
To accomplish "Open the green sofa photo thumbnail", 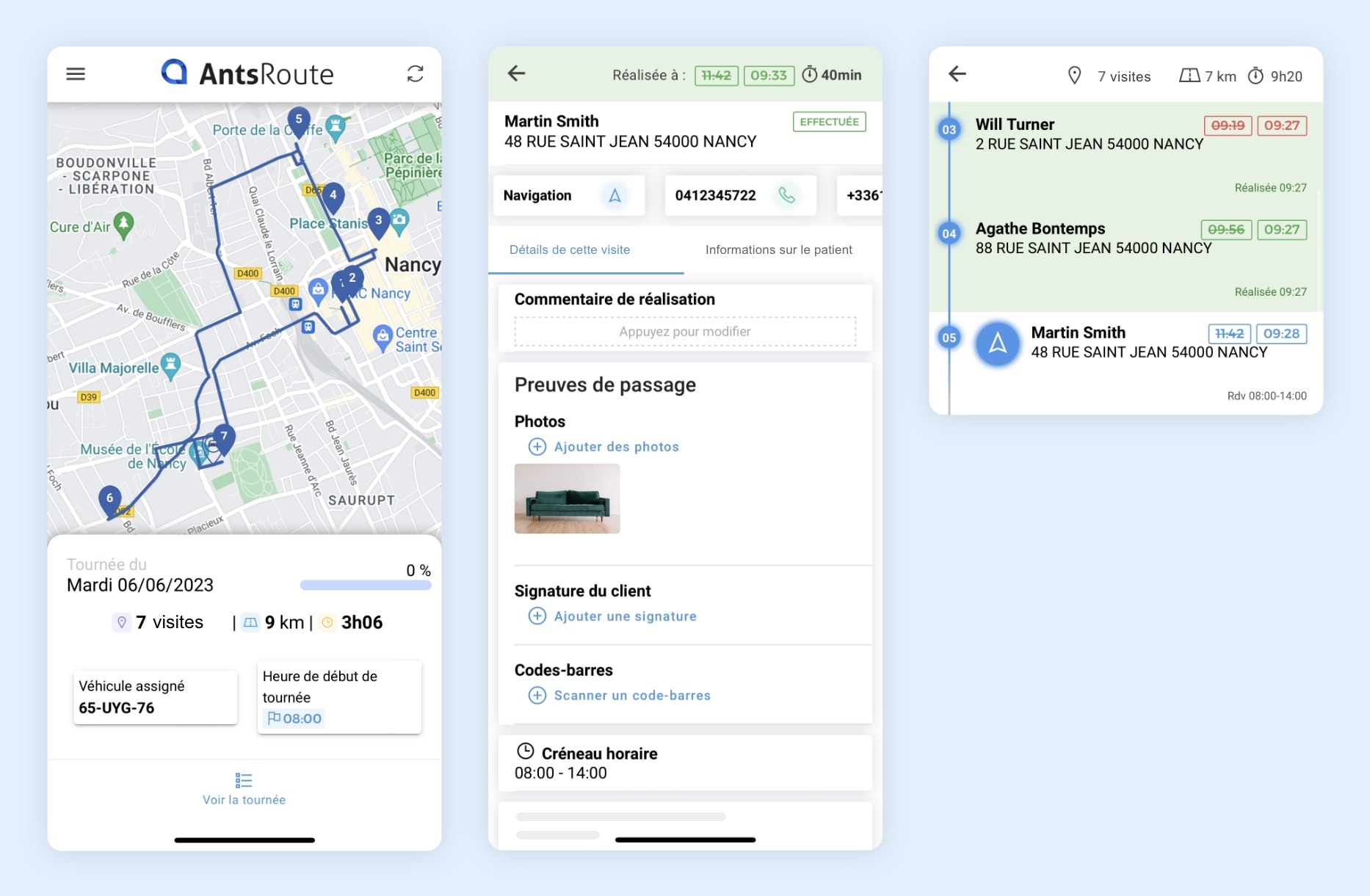I will point(567,499).
